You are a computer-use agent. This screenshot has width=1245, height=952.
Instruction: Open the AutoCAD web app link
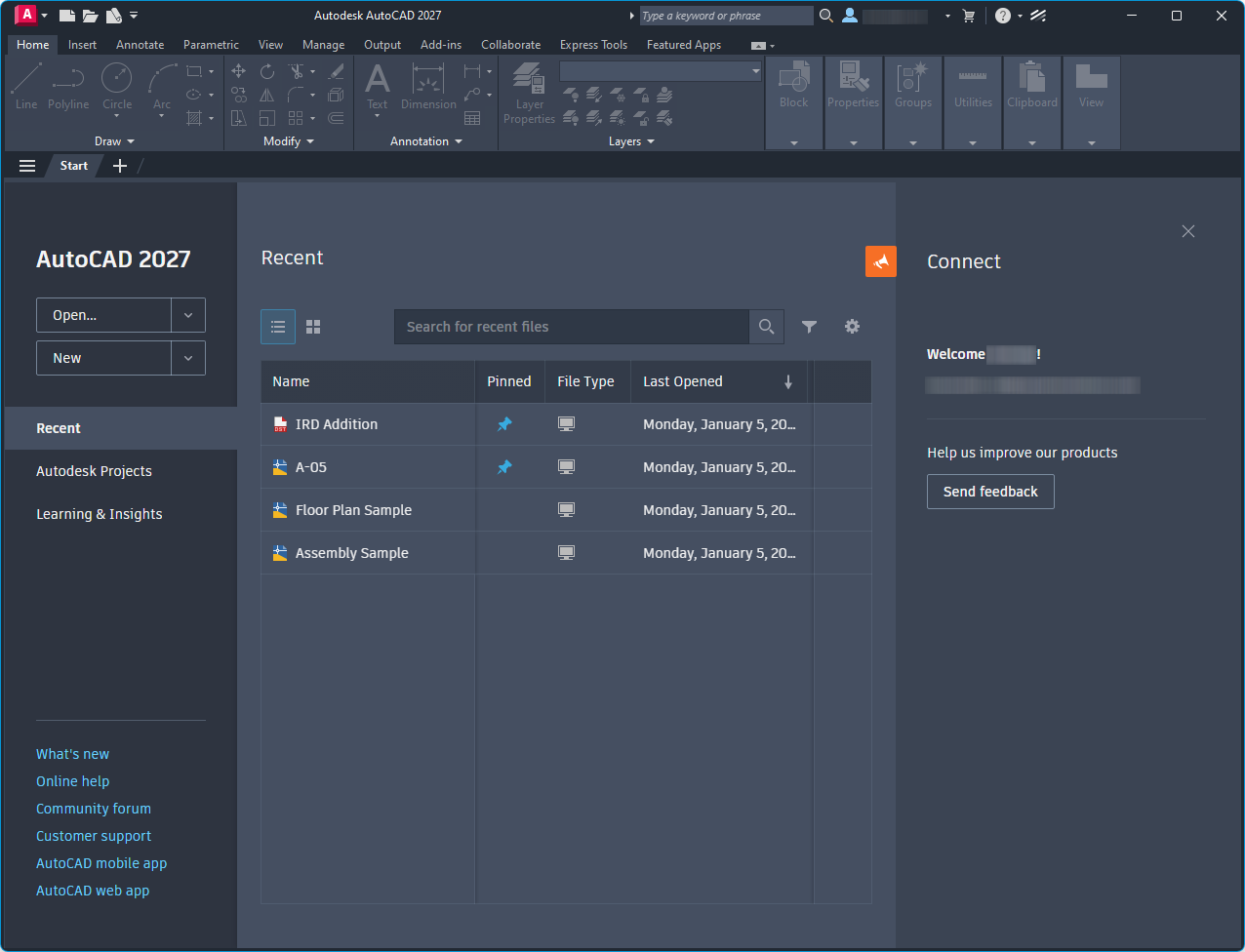coord(93,891)
